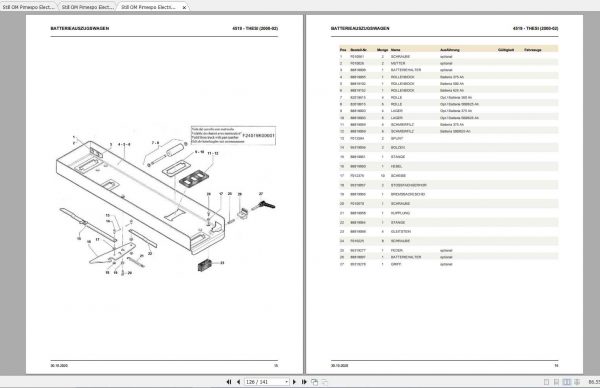Click callout 11 - 12 in the diagram

tap(213, 153)
